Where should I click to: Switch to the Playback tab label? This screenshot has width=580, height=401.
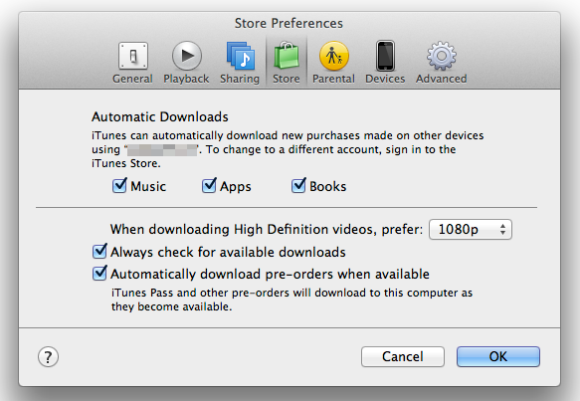[x=186, y=79]
